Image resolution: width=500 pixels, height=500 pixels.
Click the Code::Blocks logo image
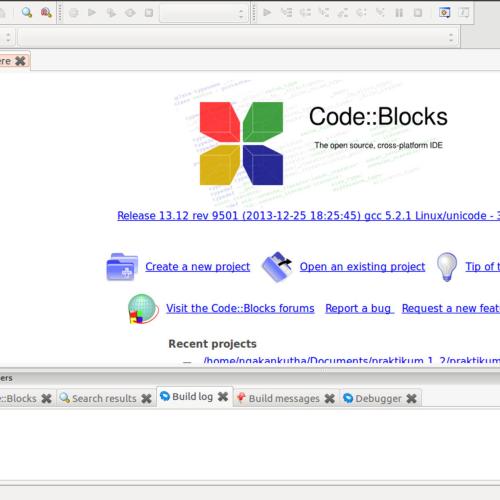[241, 143]
